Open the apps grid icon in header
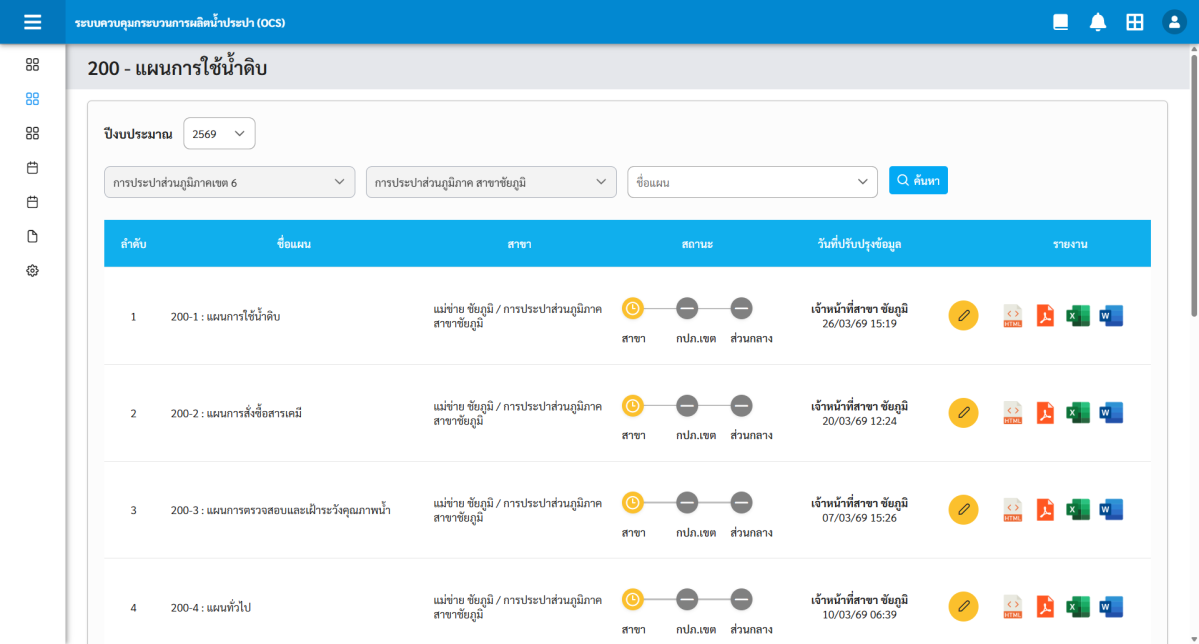 pos(1135,22)
